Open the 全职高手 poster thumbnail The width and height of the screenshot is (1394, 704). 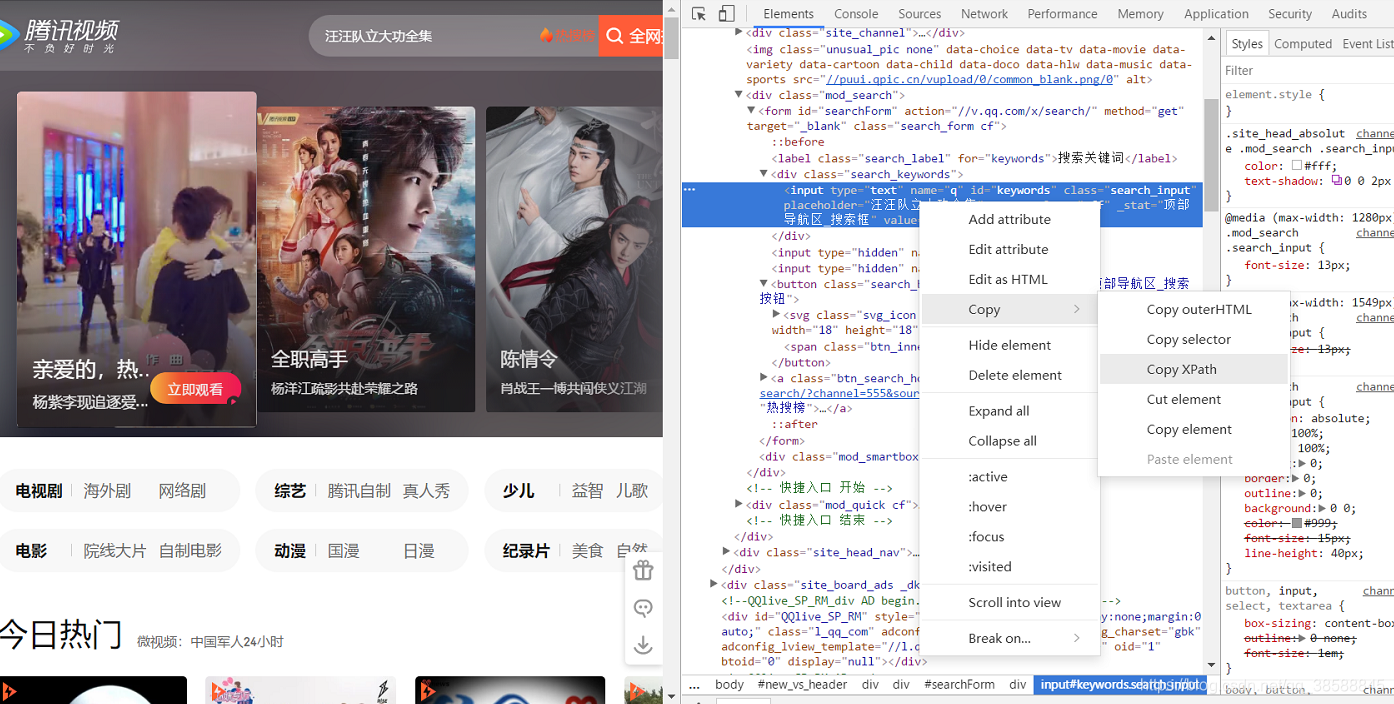[366, 260]
